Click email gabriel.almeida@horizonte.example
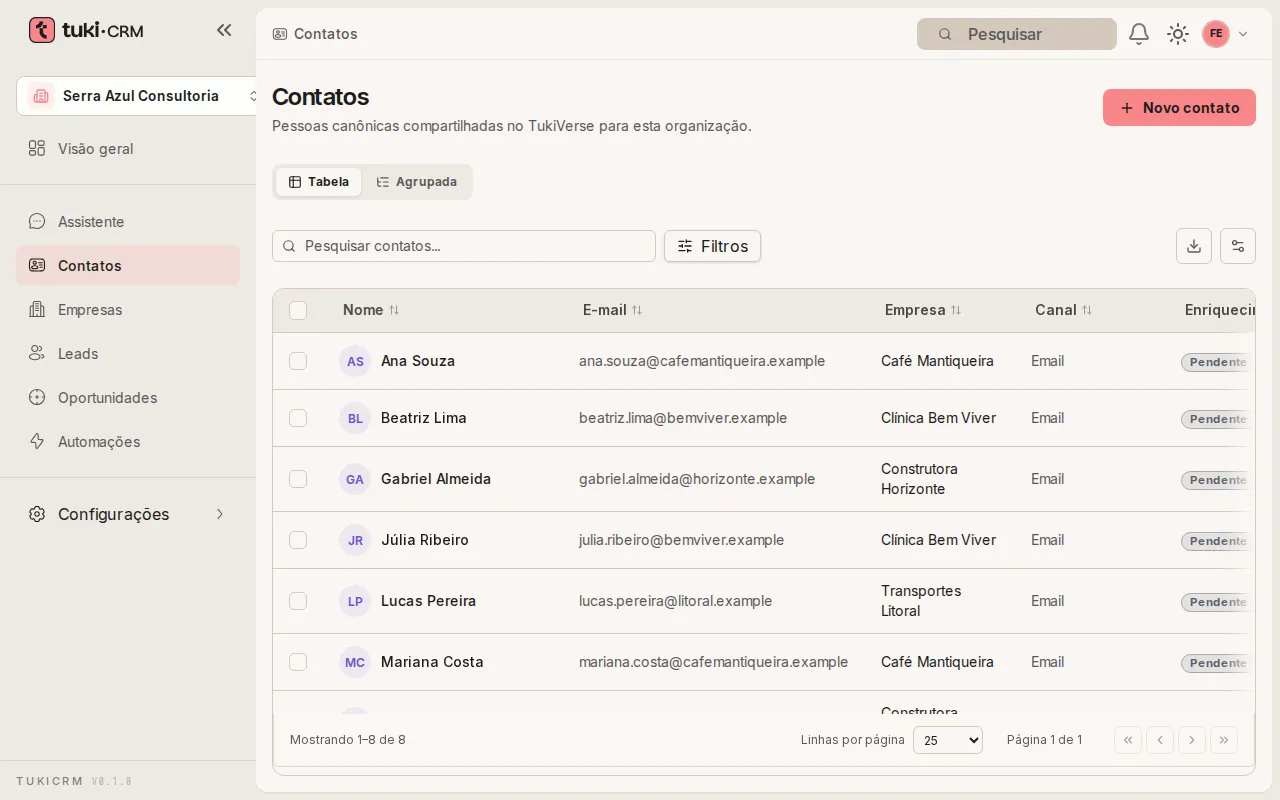The image size is (1280, 800). pyautogui.click(x=697, y=479)
